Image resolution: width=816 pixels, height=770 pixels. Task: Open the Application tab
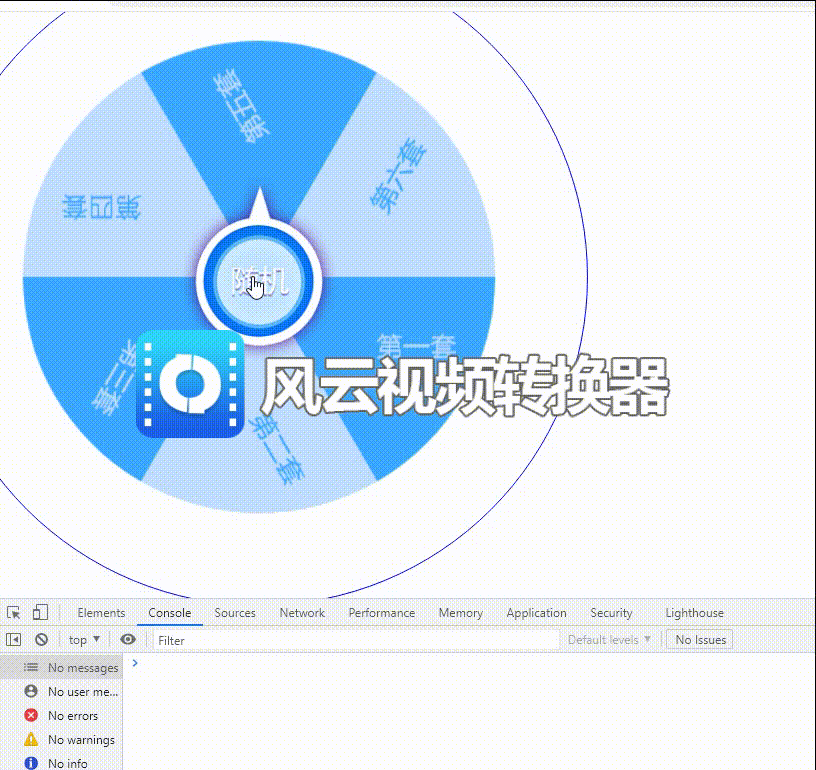pos(536,613)
